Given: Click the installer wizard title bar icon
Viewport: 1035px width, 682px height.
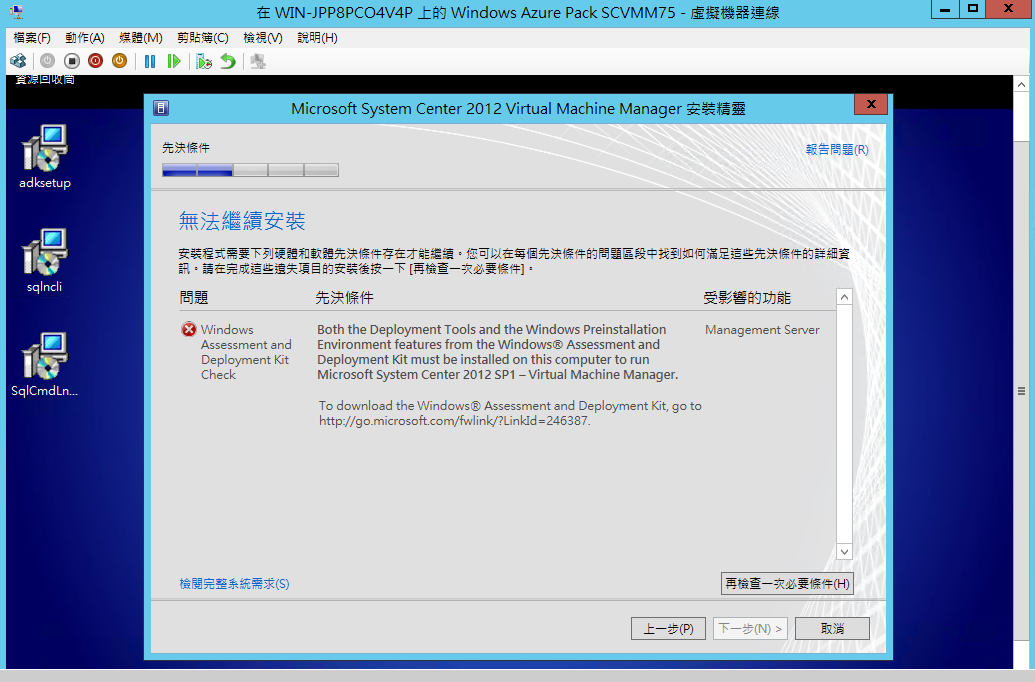Looking at the screenshot, I should (161, 108).
